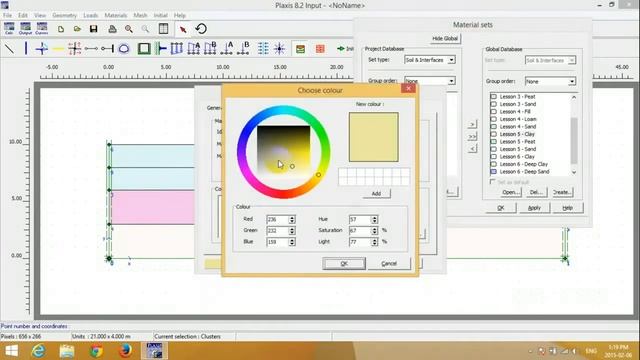Open the Initial menu

coord(161,15)
